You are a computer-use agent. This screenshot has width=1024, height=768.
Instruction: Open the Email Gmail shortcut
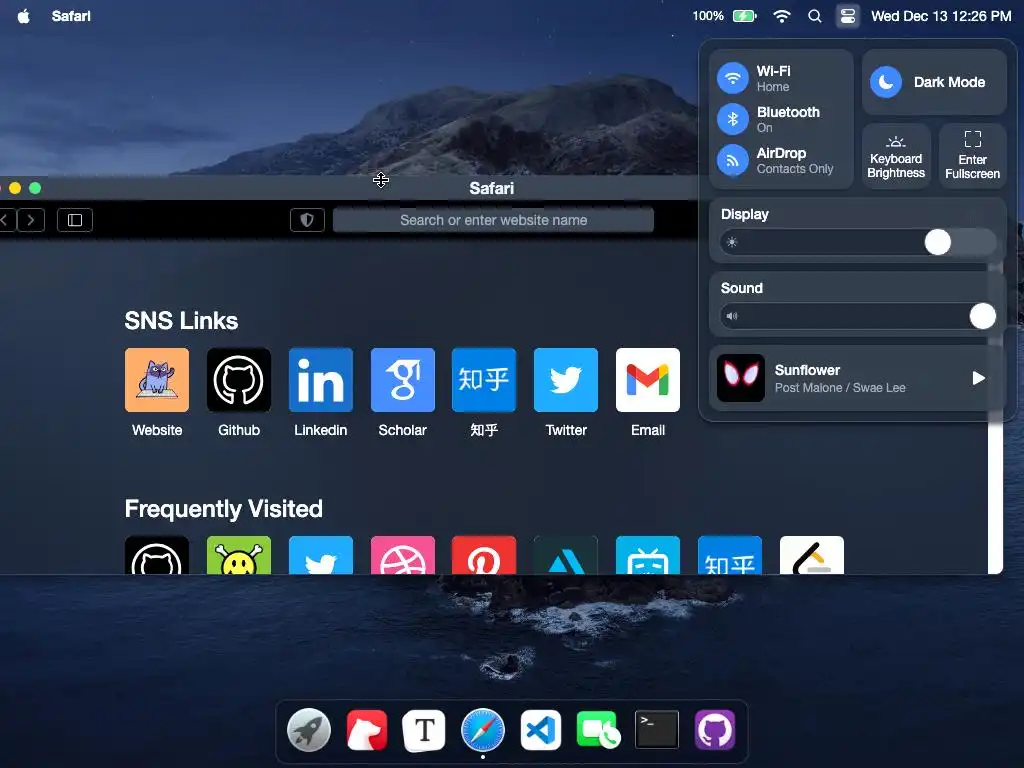coord(648,380)
